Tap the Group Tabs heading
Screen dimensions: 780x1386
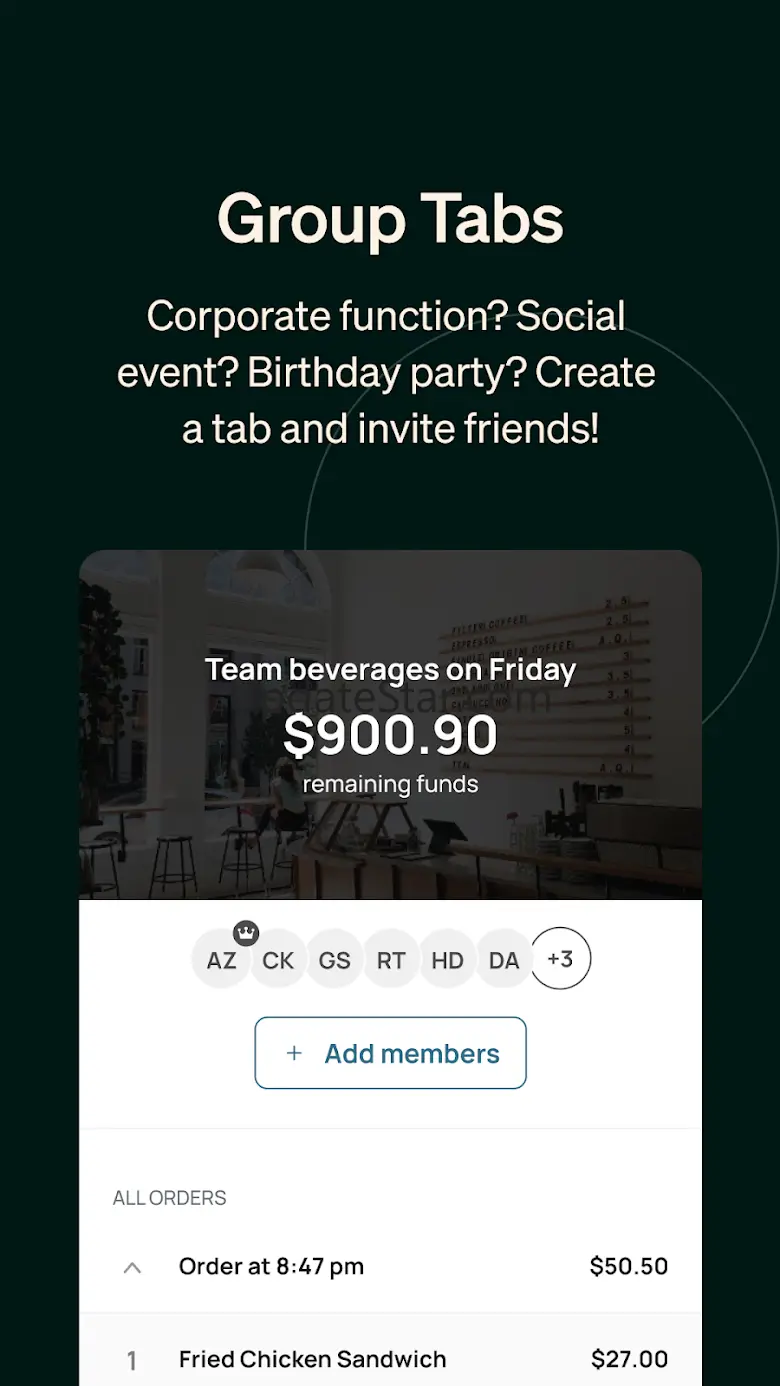tap(390, 219)
